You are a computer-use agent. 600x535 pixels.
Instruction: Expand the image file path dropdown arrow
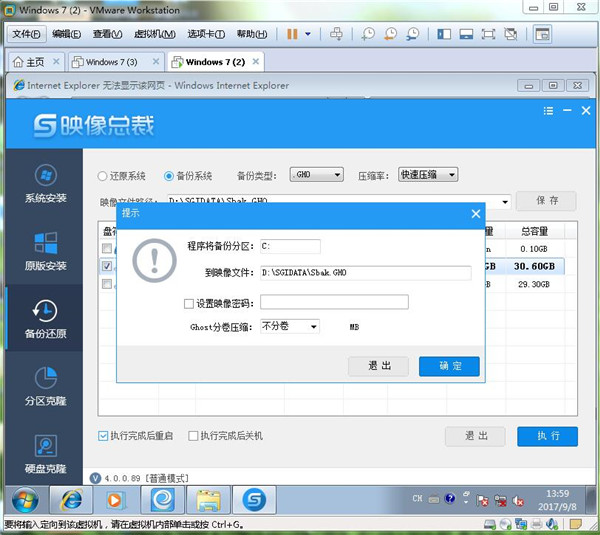(505, 202)
